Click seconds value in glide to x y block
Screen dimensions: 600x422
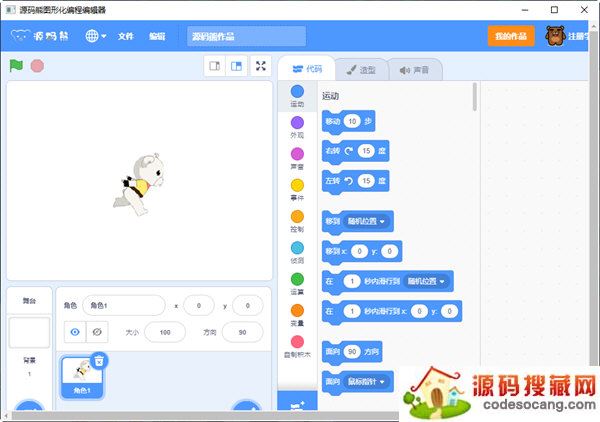click(x=352, y=311)
